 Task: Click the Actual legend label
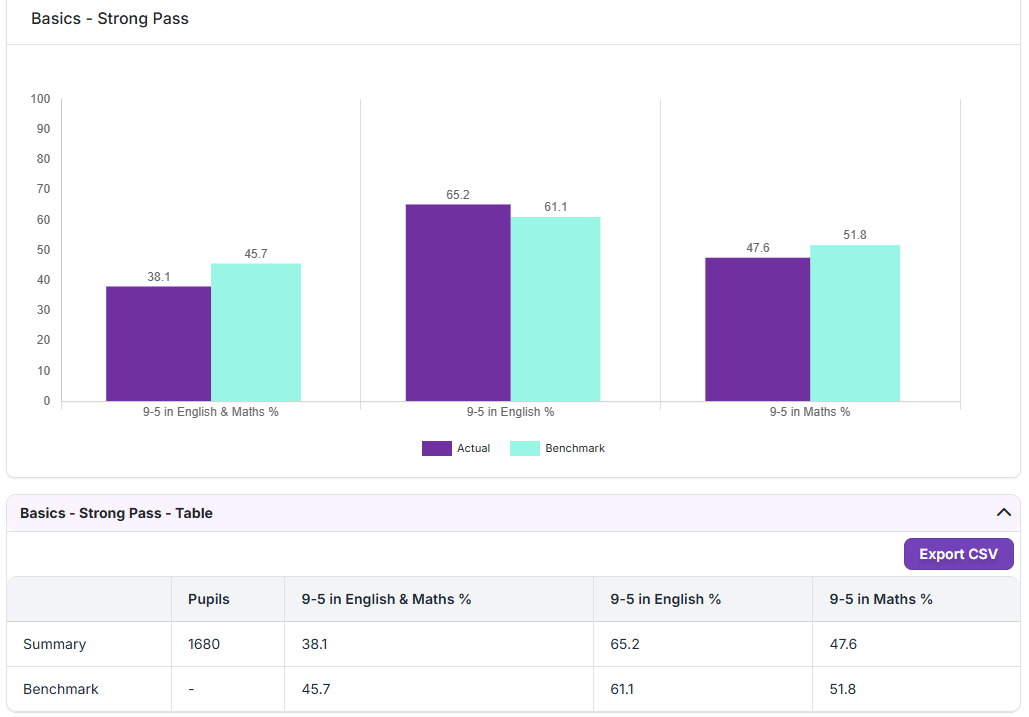click(x=473, y=448)
